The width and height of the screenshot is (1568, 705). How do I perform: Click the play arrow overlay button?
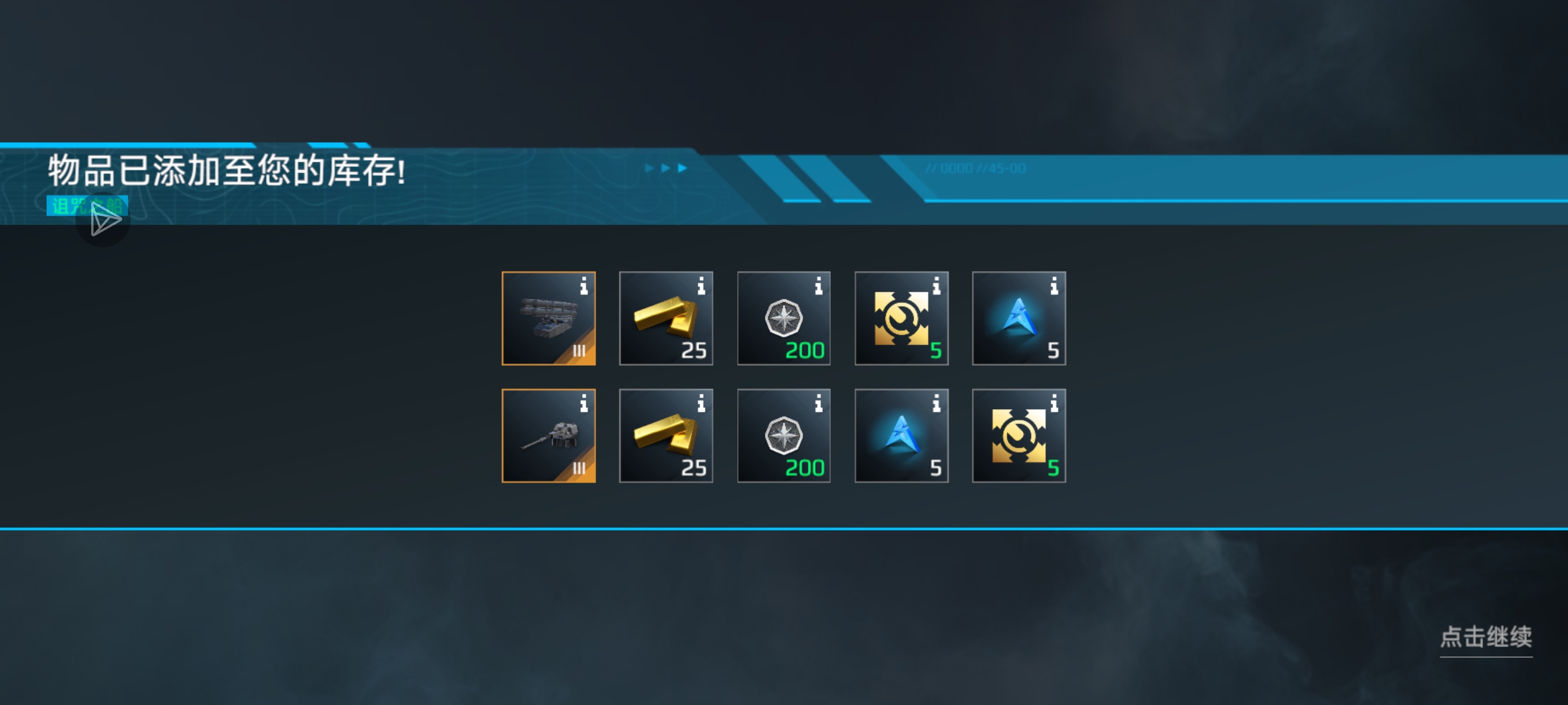click(x=103, y=220)
